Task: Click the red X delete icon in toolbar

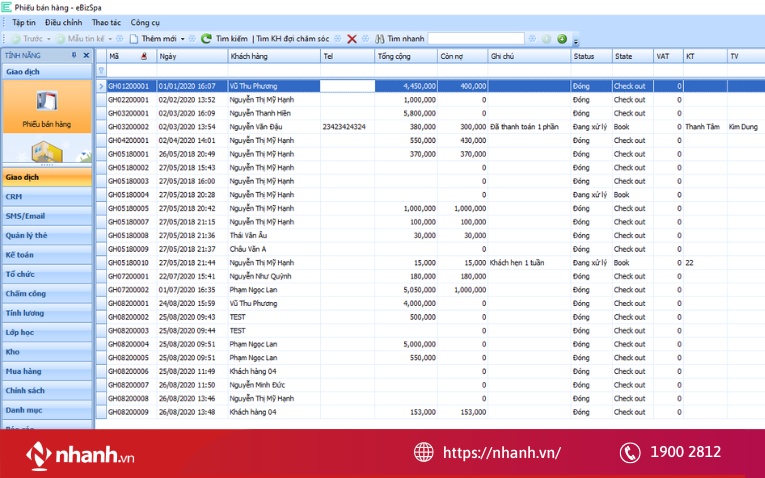Action: tap(352, 39)
